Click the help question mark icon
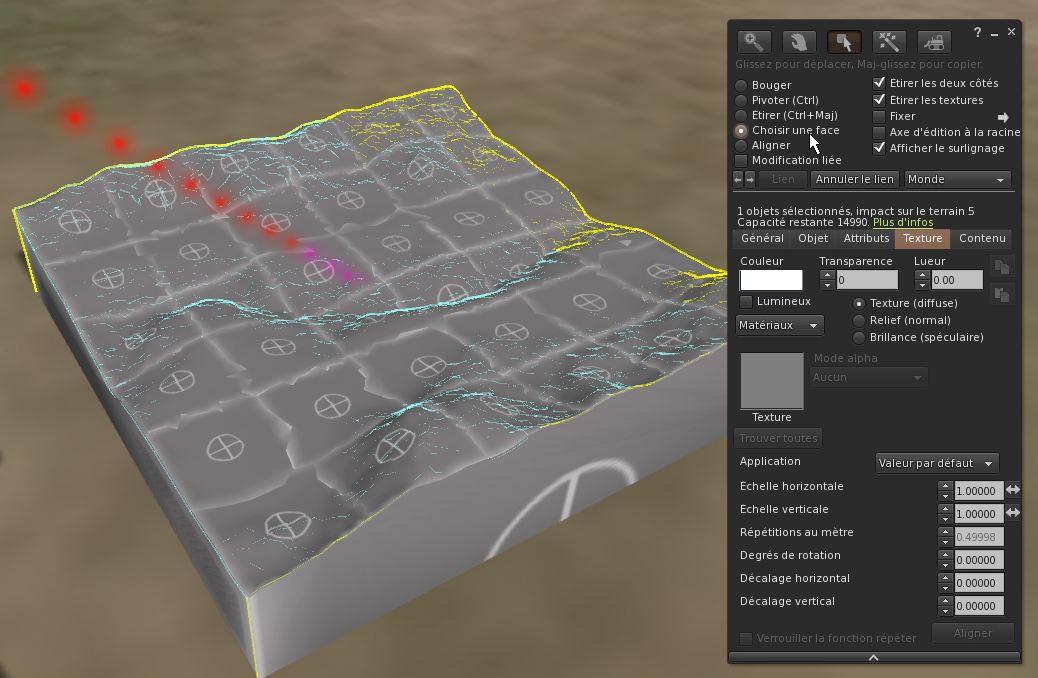Screen dimensions: 1038x678 click(977, 32)
